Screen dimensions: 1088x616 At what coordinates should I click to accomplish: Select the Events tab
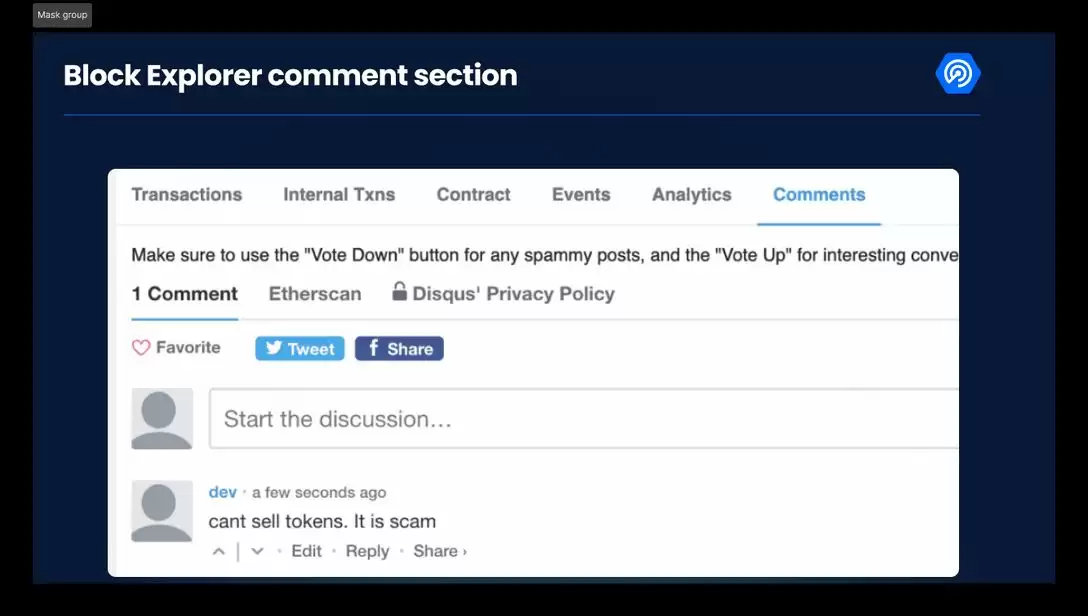point(581,195)
